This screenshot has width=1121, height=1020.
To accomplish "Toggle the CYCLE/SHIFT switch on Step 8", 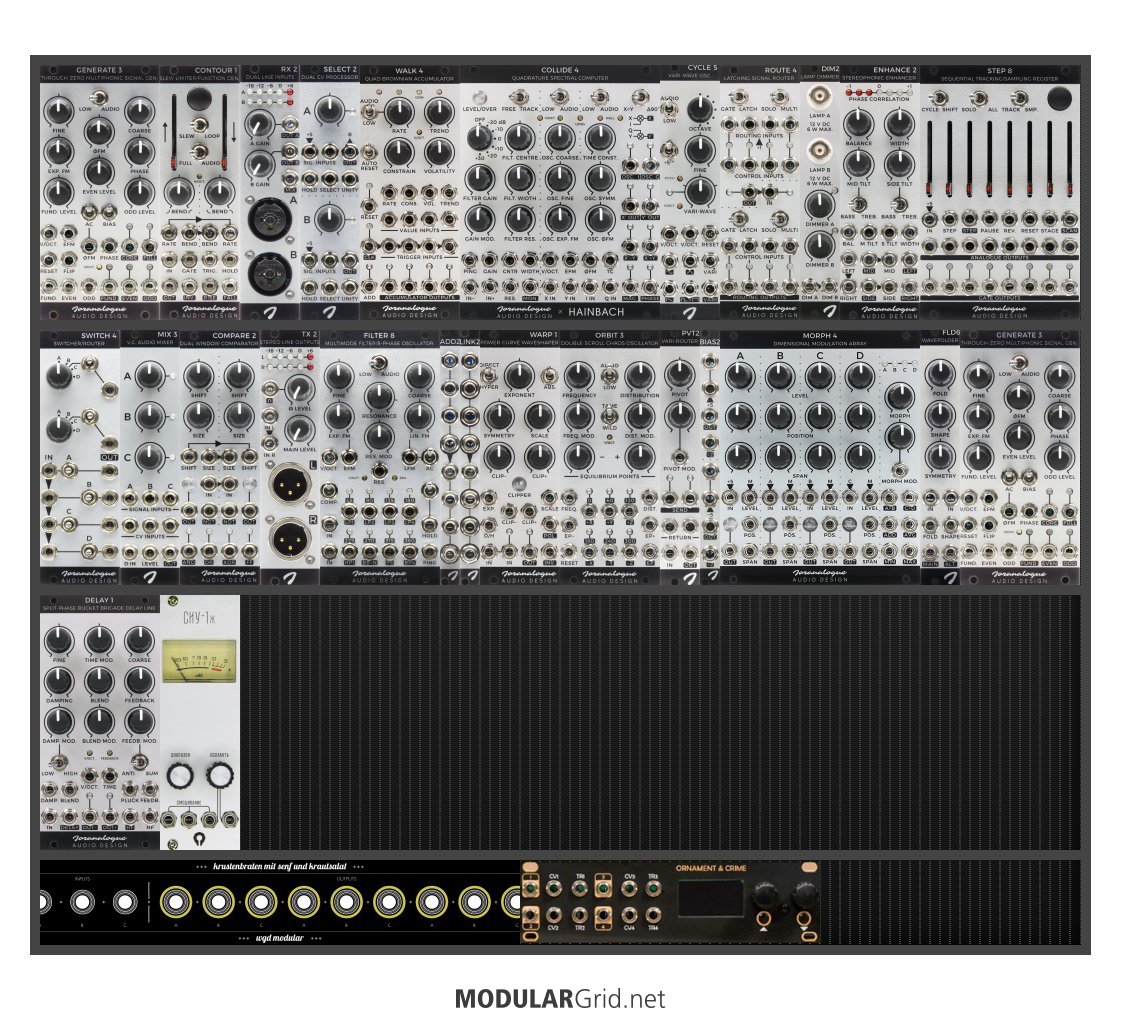I will point(940,97).
